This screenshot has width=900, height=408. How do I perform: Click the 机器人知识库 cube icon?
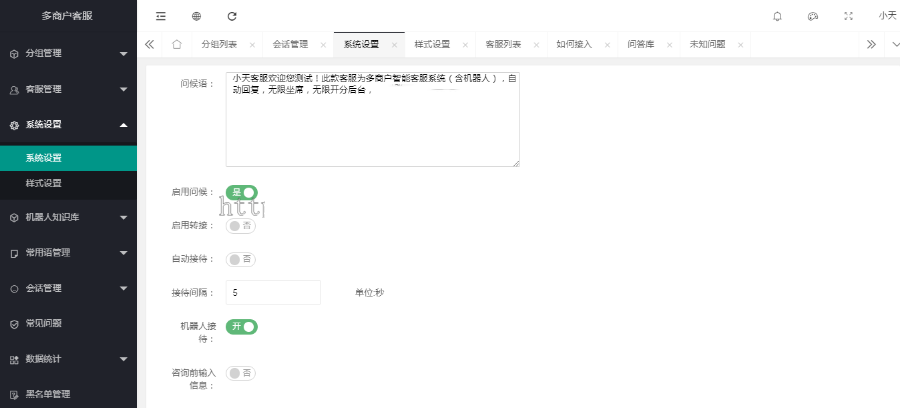14,217
